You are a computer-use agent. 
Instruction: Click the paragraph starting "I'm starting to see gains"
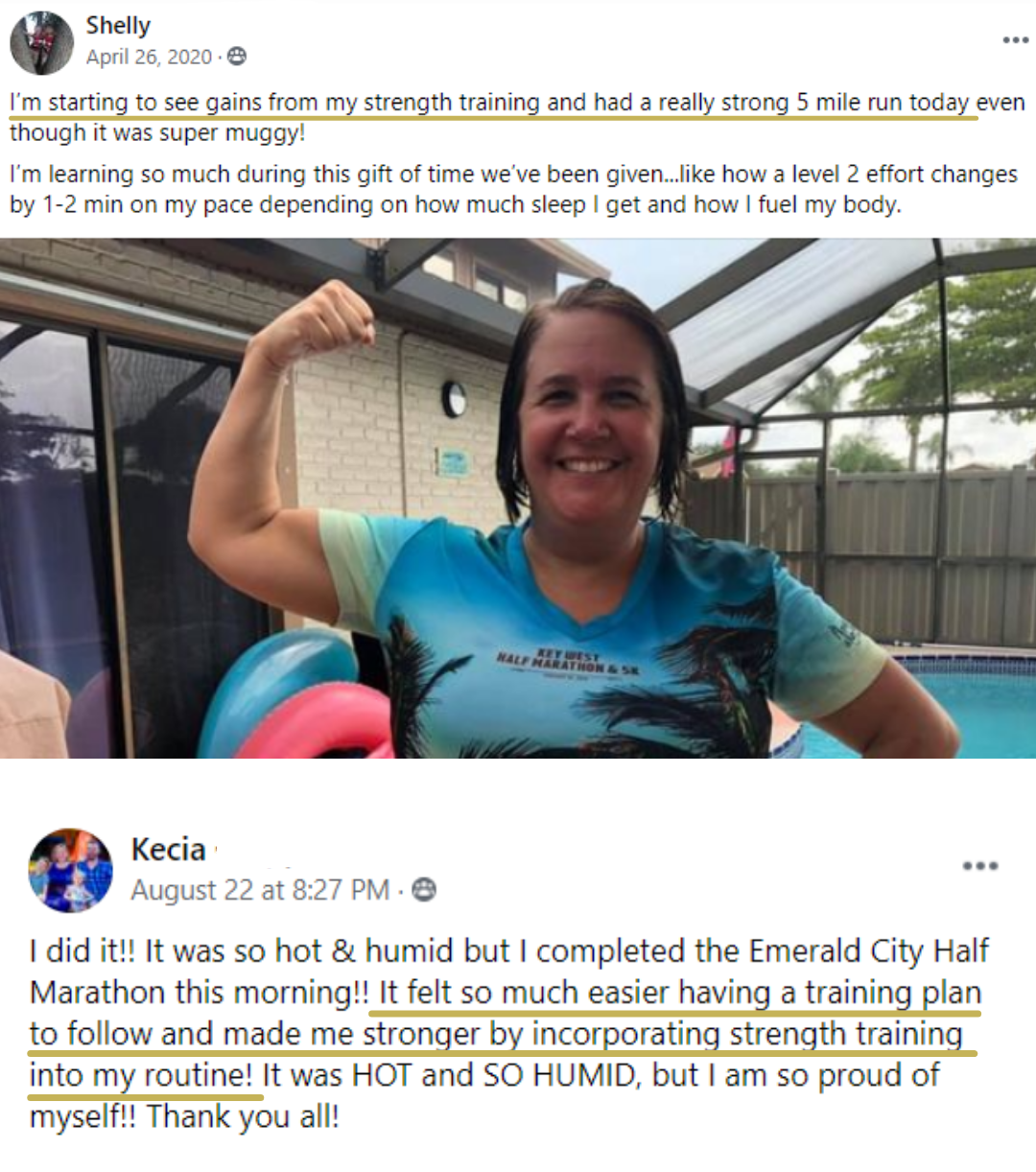point(518,117)
